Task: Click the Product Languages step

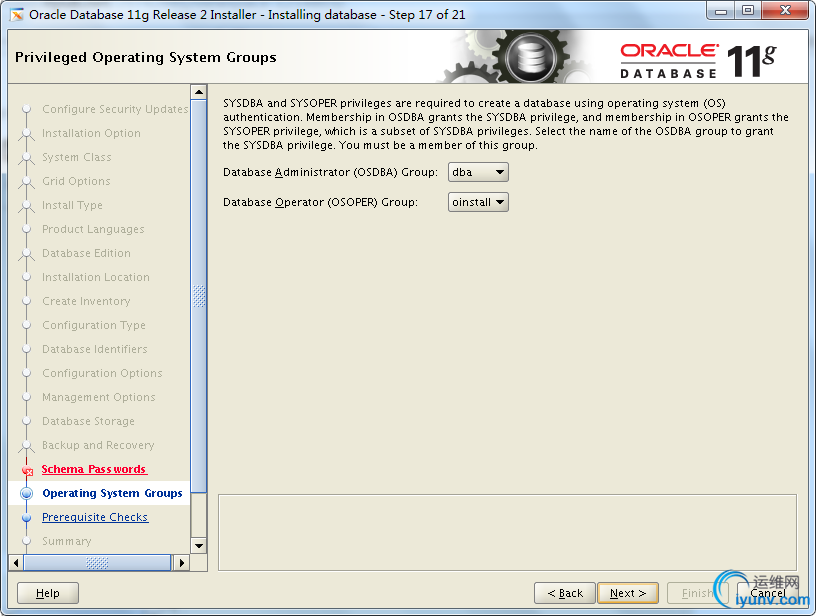Action: point(93,229)
